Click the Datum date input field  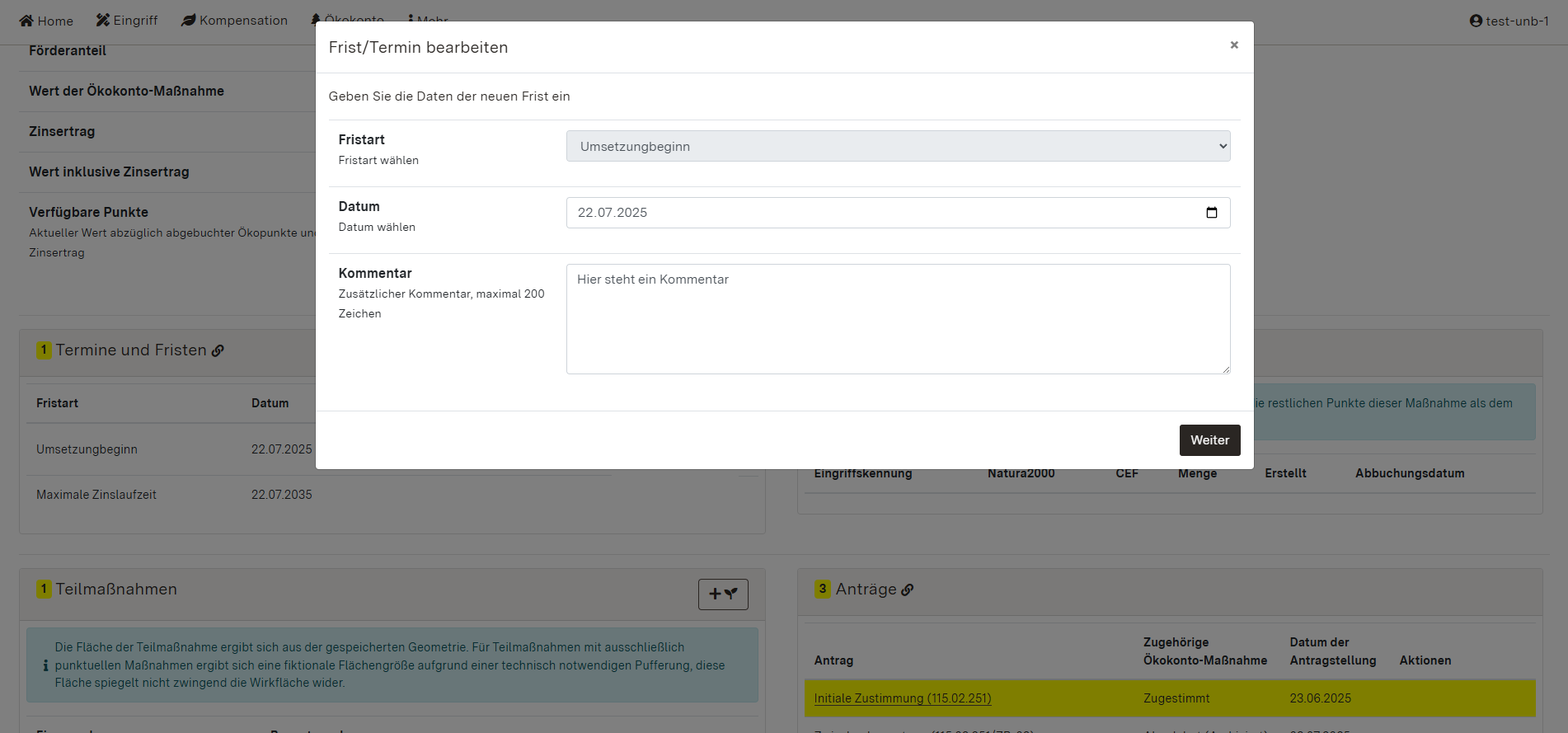click(882, 213)
